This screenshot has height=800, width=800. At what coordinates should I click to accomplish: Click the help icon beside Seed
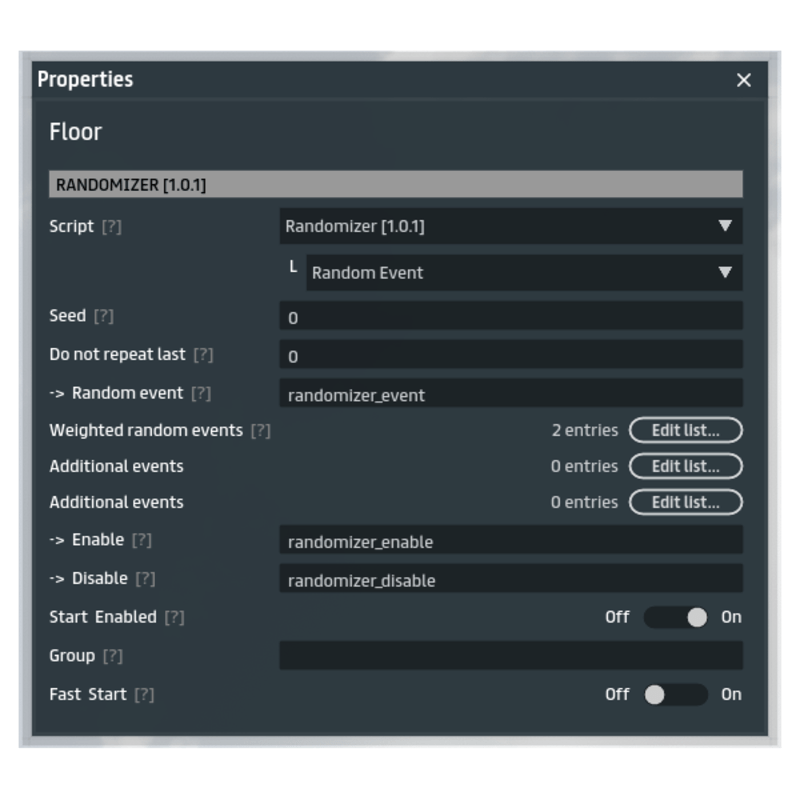103,316
